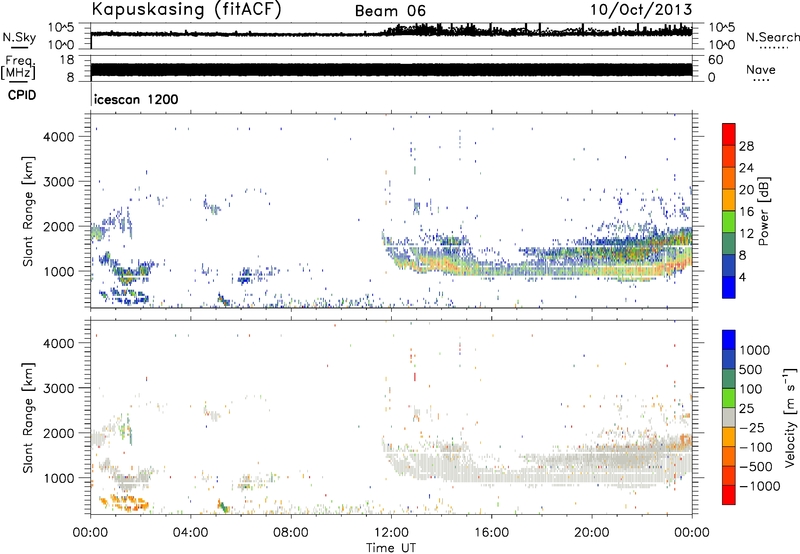Click the '04:00' time axis tick

coord(191,533)
